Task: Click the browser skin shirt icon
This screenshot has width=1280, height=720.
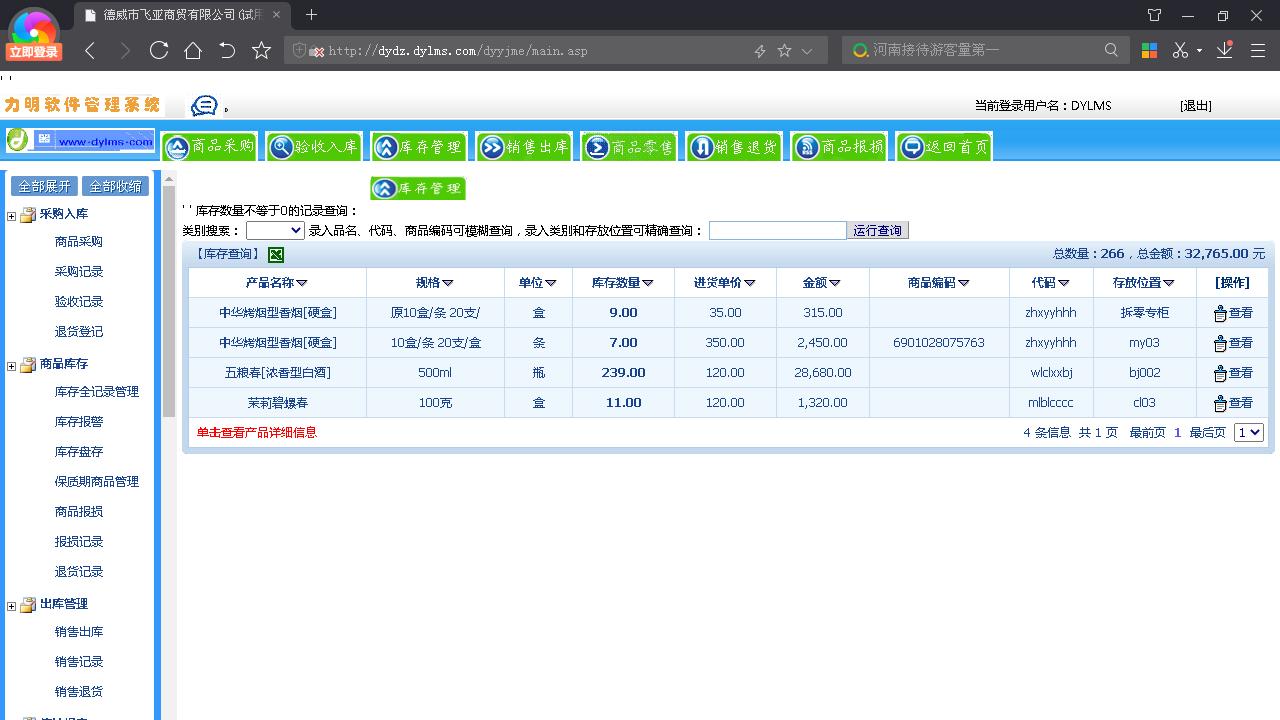Action: coord(1154,15)
